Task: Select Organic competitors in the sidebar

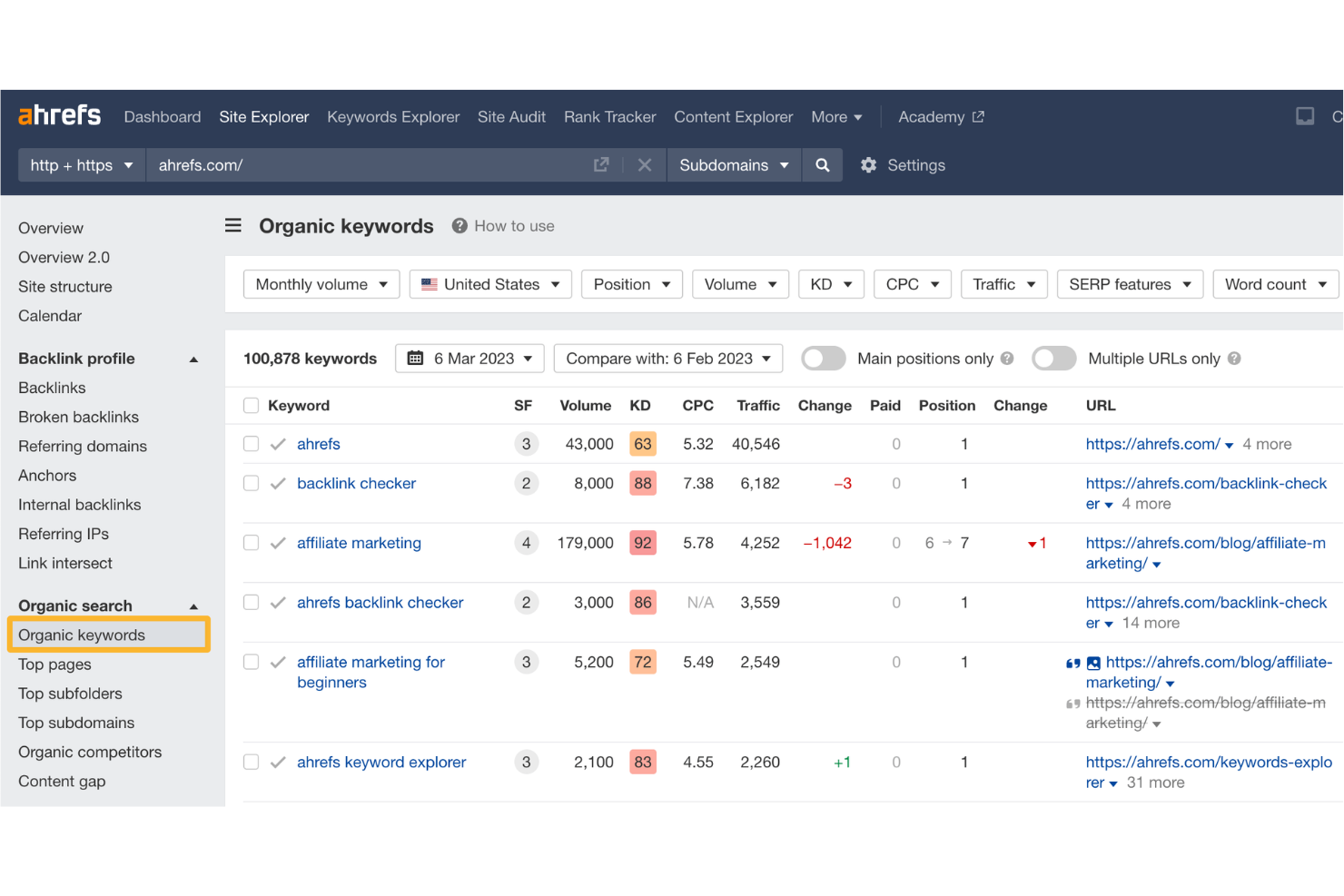Action: pos(90,752)
